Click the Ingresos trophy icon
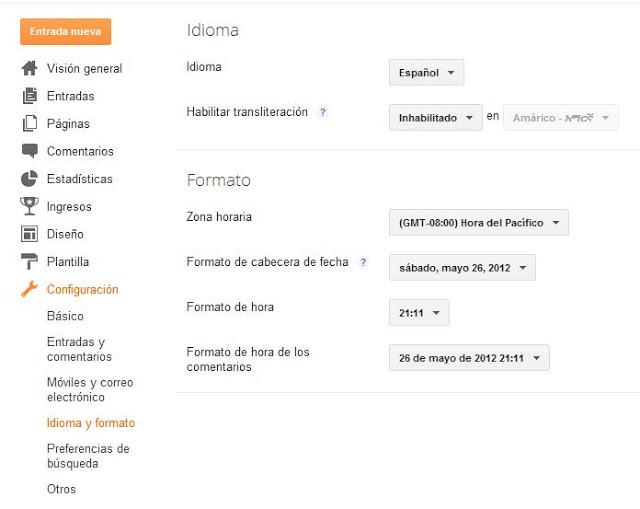Image resolution: width=640 pixels, height=509 pixels. pyautogui.click(x=29, y=206)
